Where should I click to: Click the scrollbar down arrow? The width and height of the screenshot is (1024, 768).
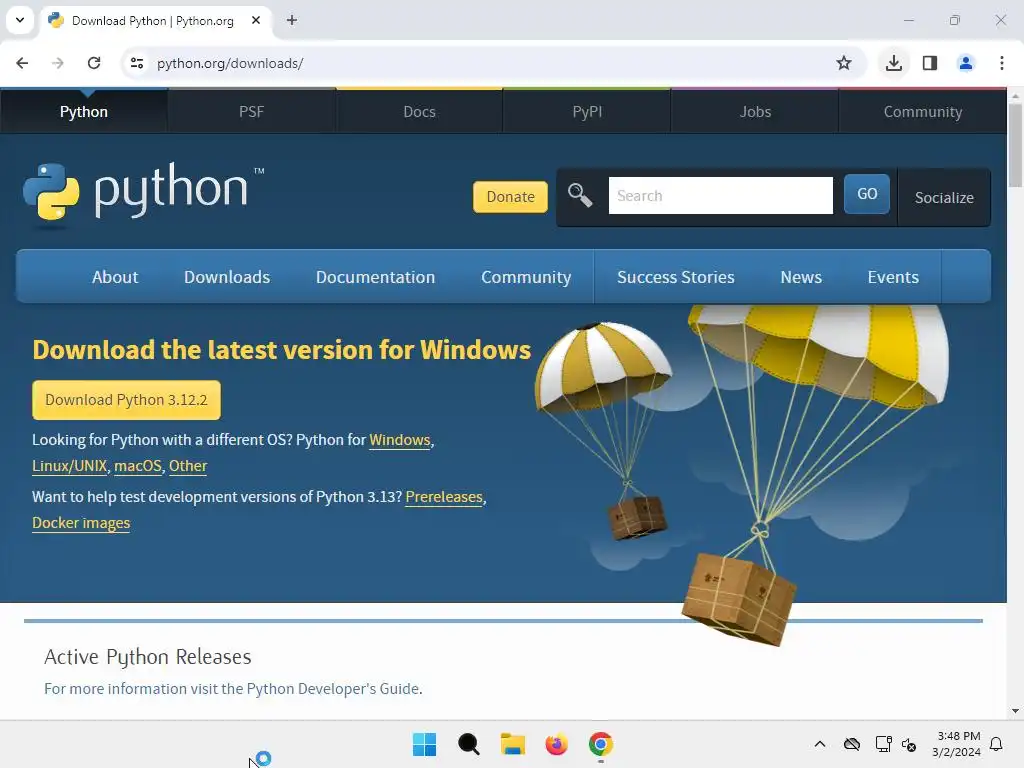[1015, 711]
